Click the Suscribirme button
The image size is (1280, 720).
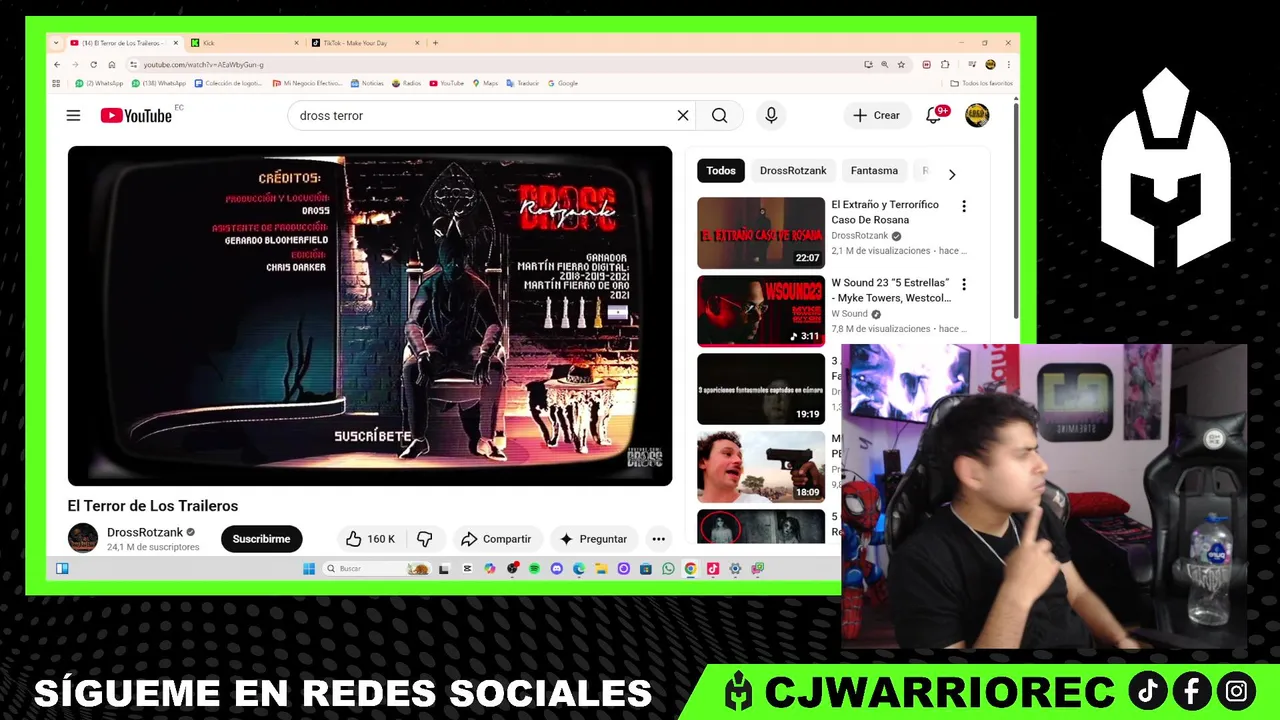pyautogui.click(x=261, y=539)
